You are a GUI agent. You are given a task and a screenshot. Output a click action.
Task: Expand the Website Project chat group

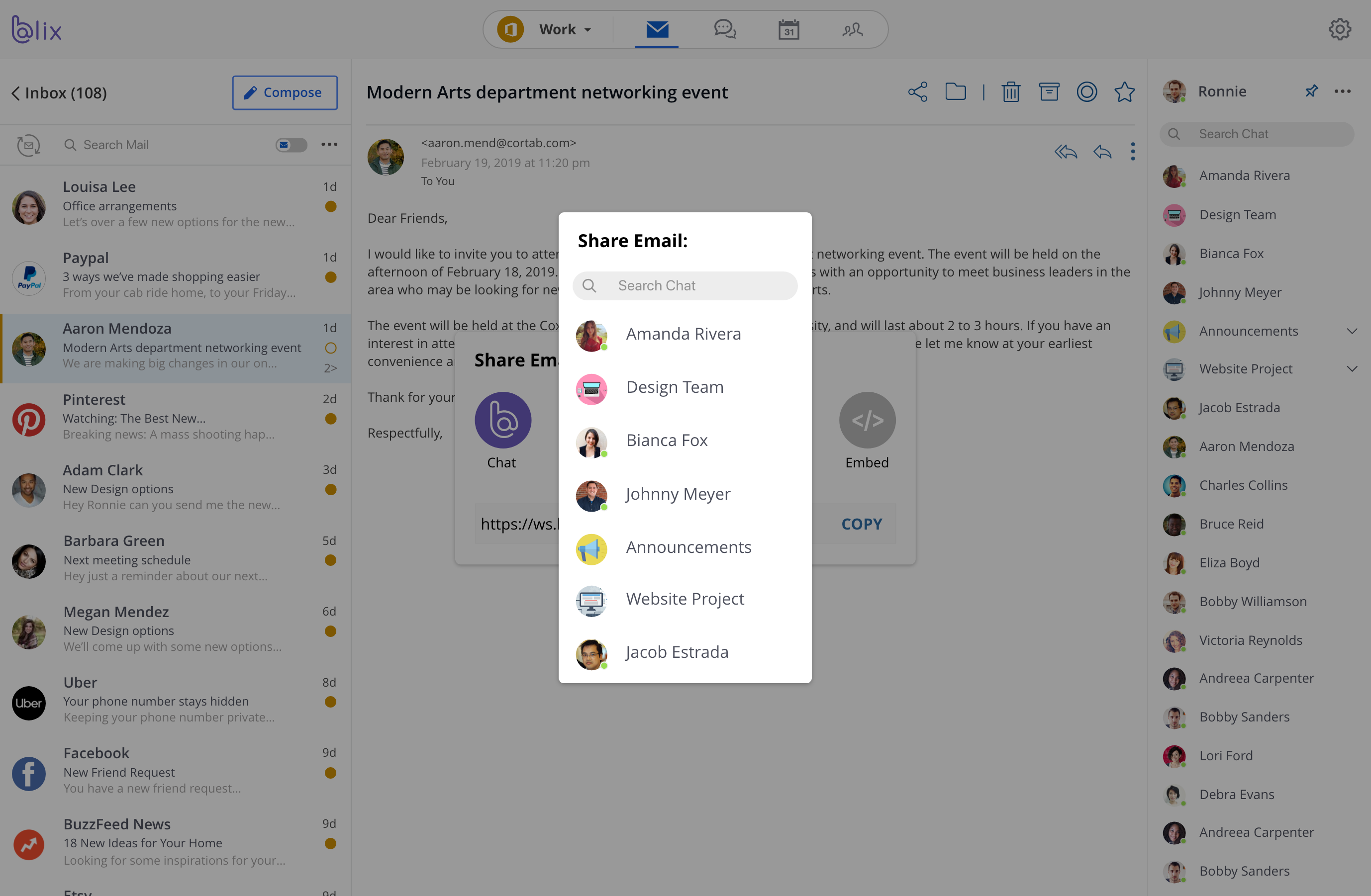coord(1352,368)
